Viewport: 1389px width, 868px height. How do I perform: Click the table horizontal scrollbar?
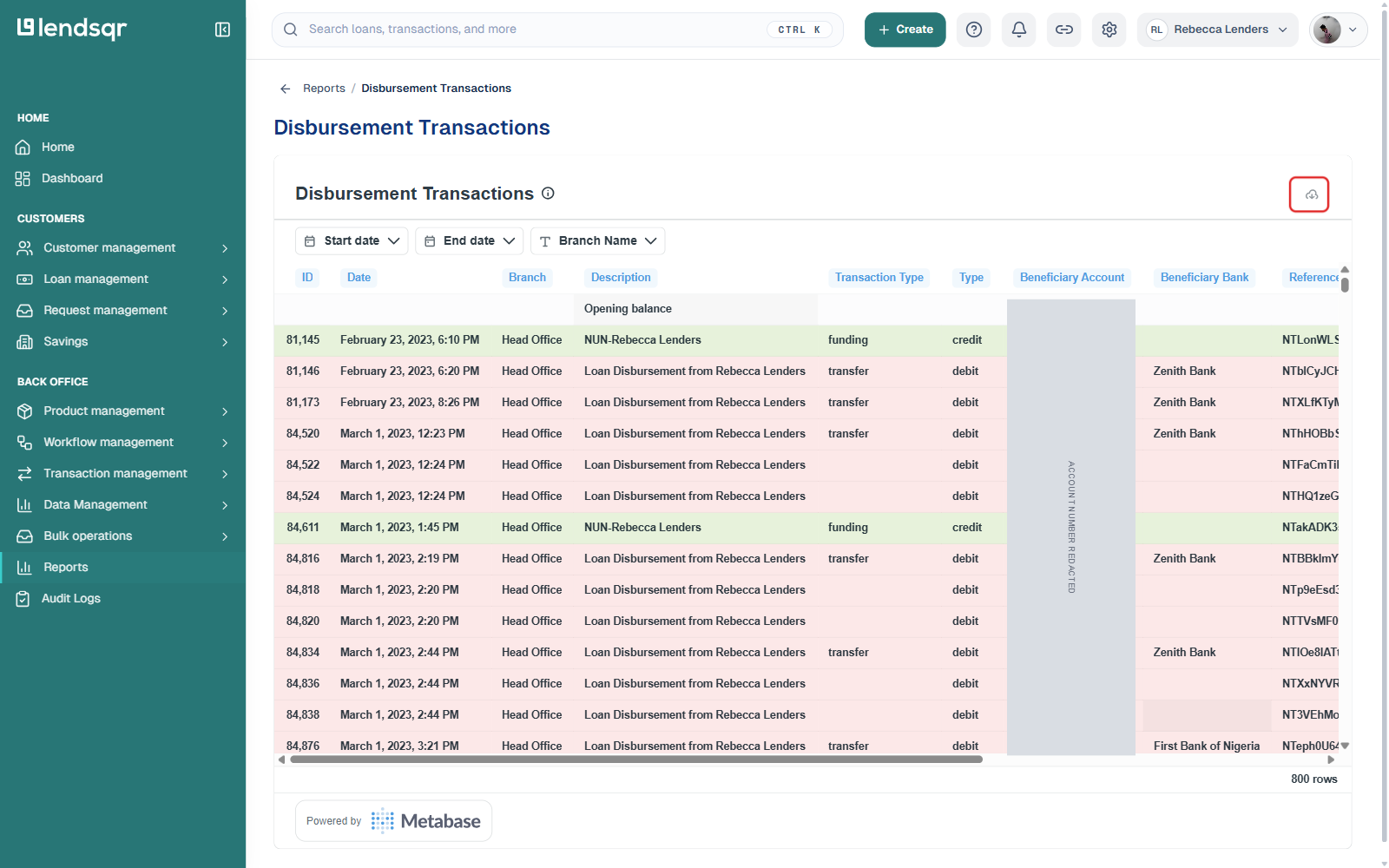click(x=636, y=759)
